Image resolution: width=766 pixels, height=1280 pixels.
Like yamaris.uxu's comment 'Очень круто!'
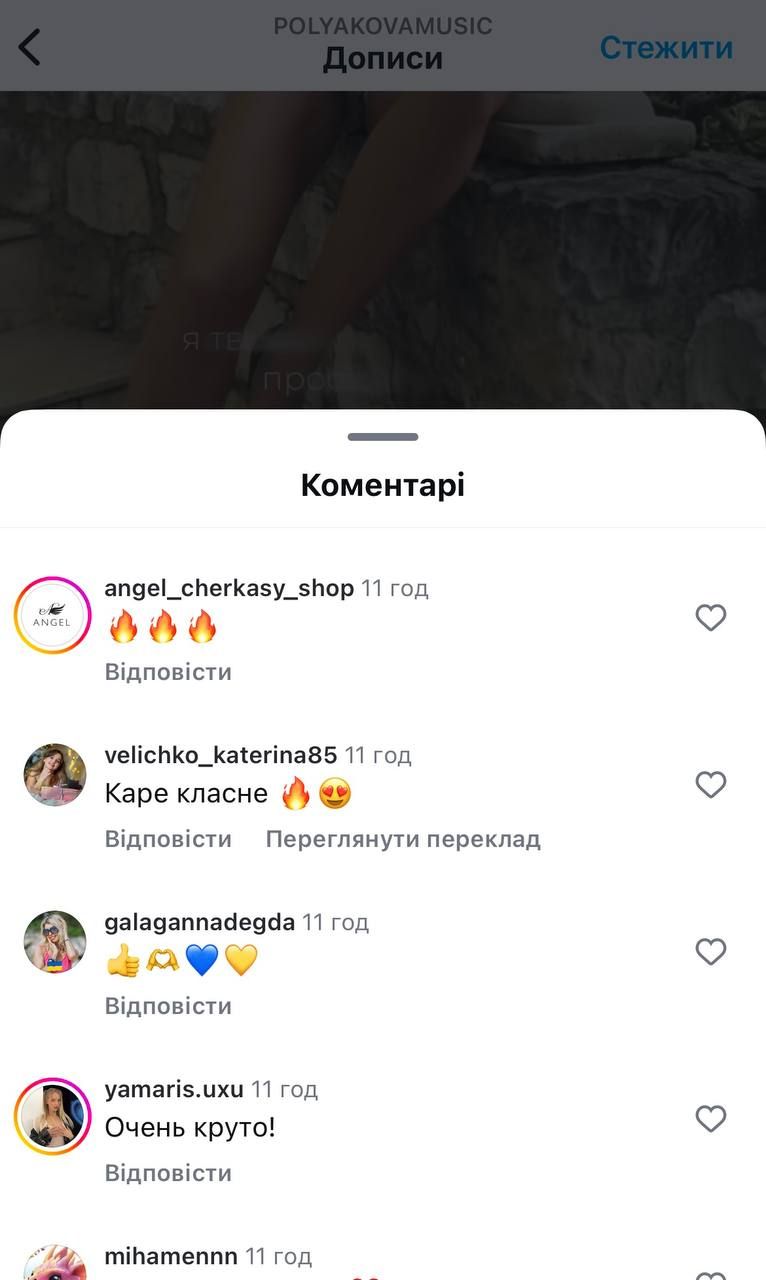[710, 1119]
